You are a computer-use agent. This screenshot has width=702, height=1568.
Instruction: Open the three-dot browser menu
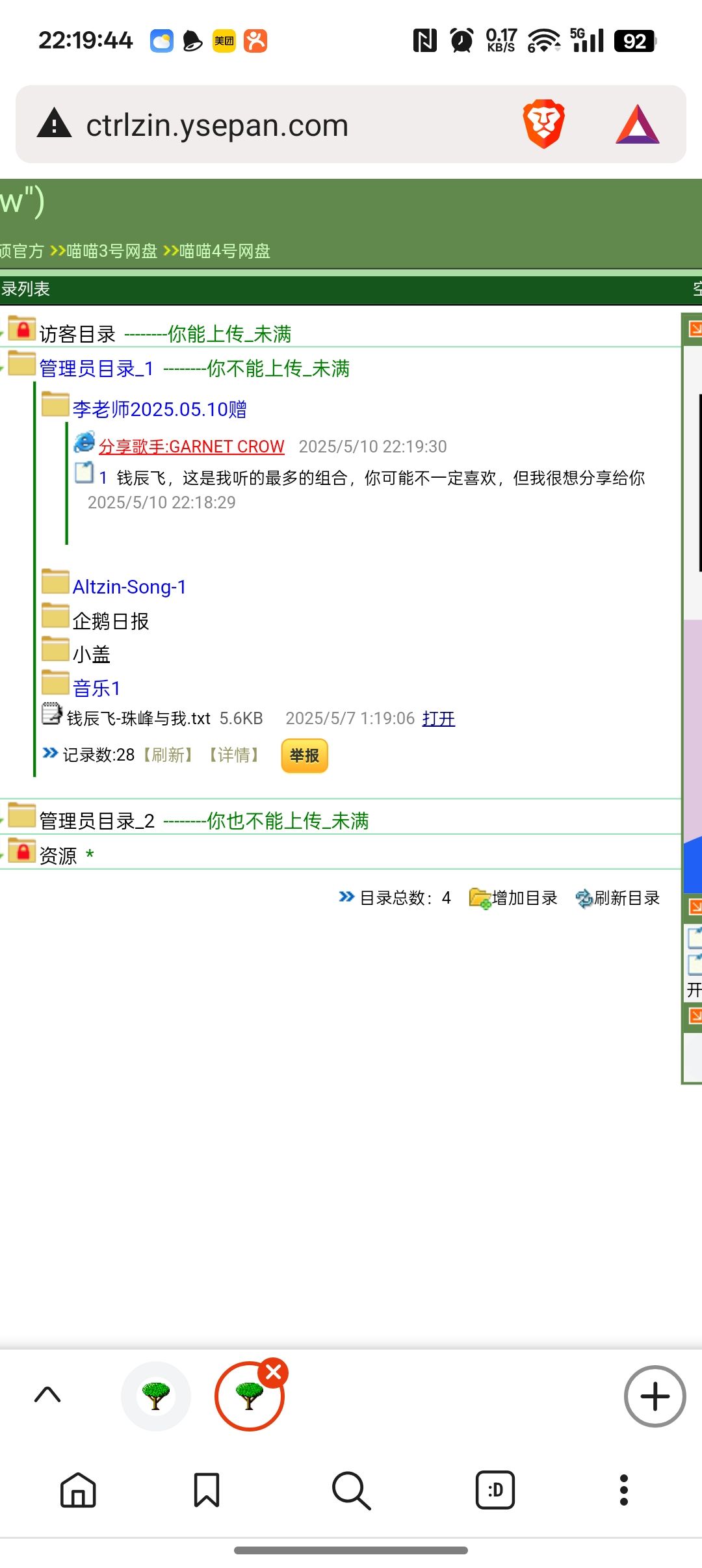point(624,1489)
